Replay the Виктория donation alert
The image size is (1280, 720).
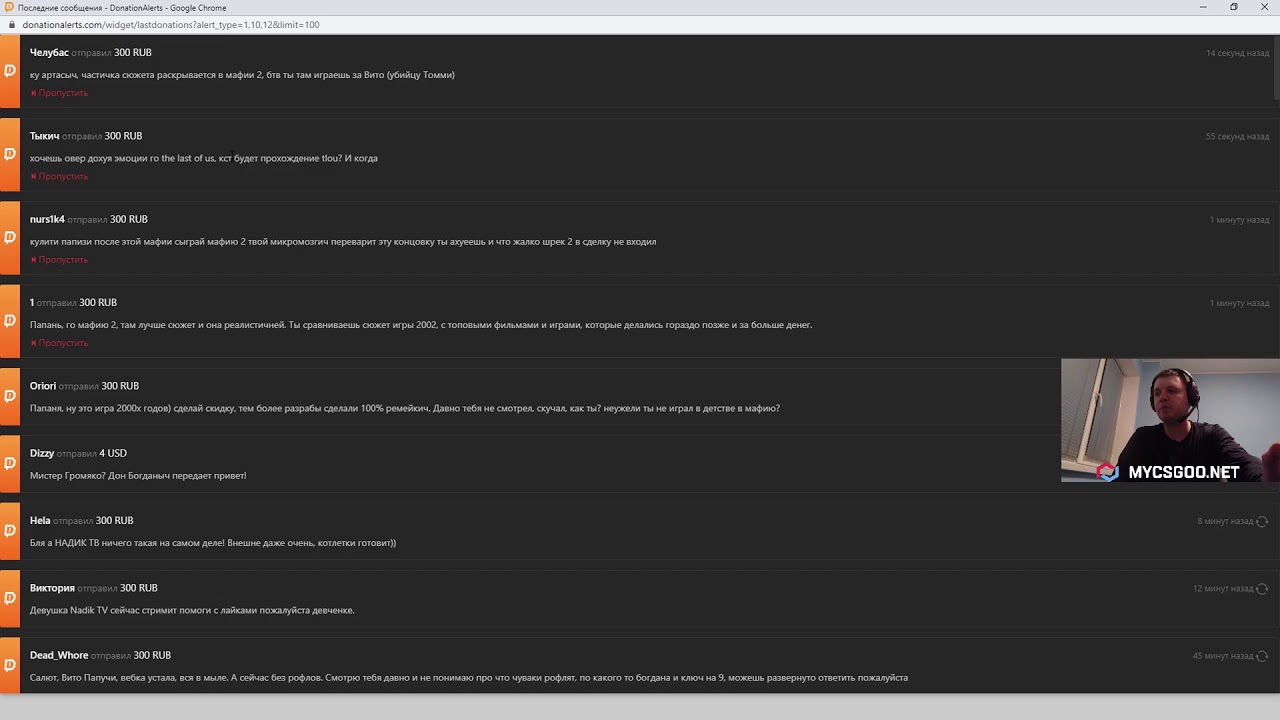click(x=1262, y=589)
